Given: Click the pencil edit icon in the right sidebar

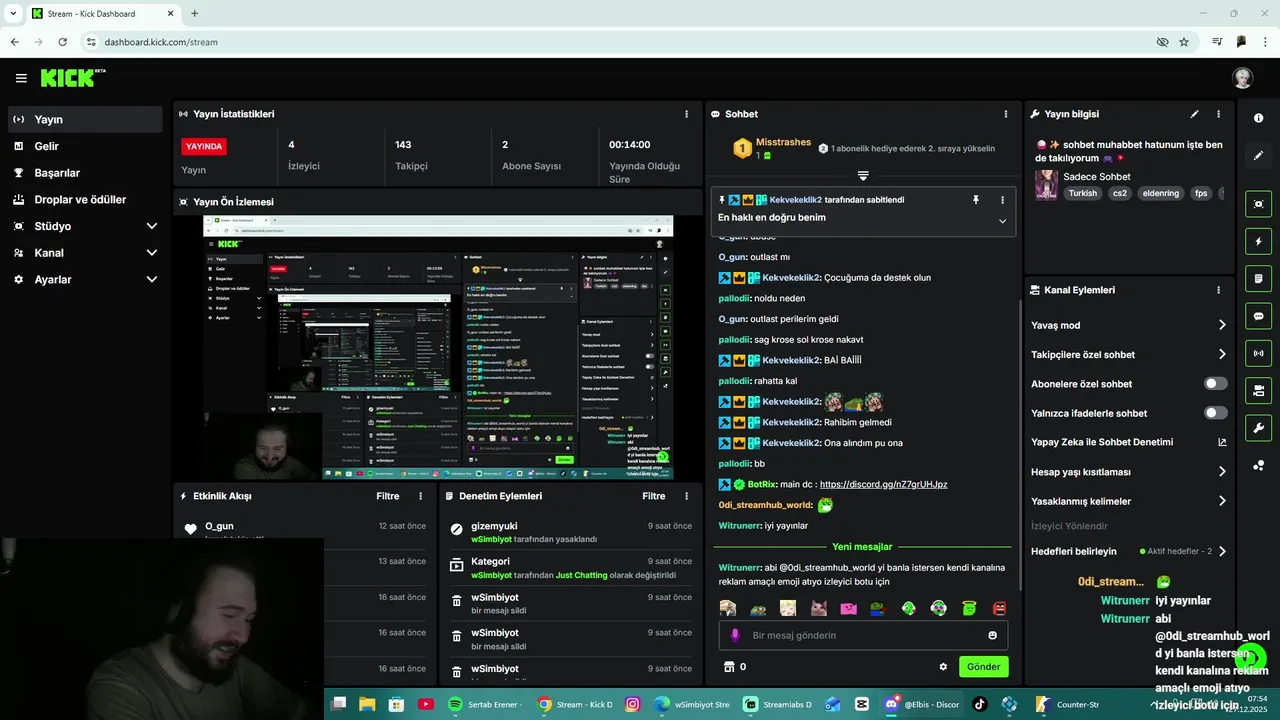Looking at the screenshot, I should pyautogui.click(x=1258, y=156).
